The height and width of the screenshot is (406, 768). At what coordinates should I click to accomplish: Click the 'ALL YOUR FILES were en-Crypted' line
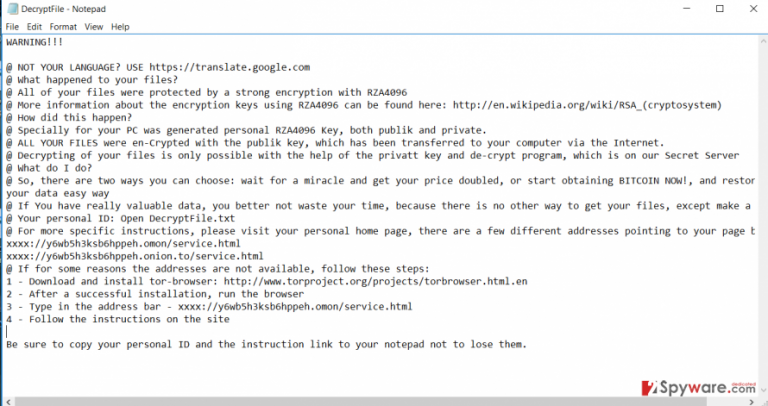[x=335, y=143]
